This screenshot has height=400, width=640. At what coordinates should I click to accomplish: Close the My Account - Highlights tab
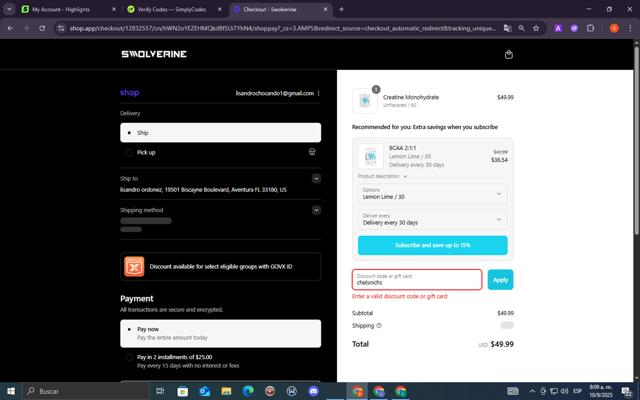click(114, 9)
